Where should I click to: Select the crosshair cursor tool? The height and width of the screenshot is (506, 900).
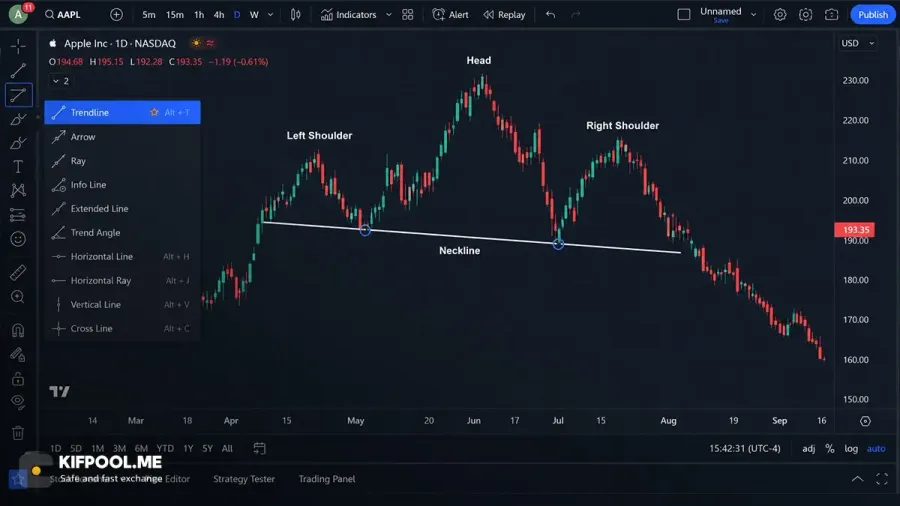[18, 46]
